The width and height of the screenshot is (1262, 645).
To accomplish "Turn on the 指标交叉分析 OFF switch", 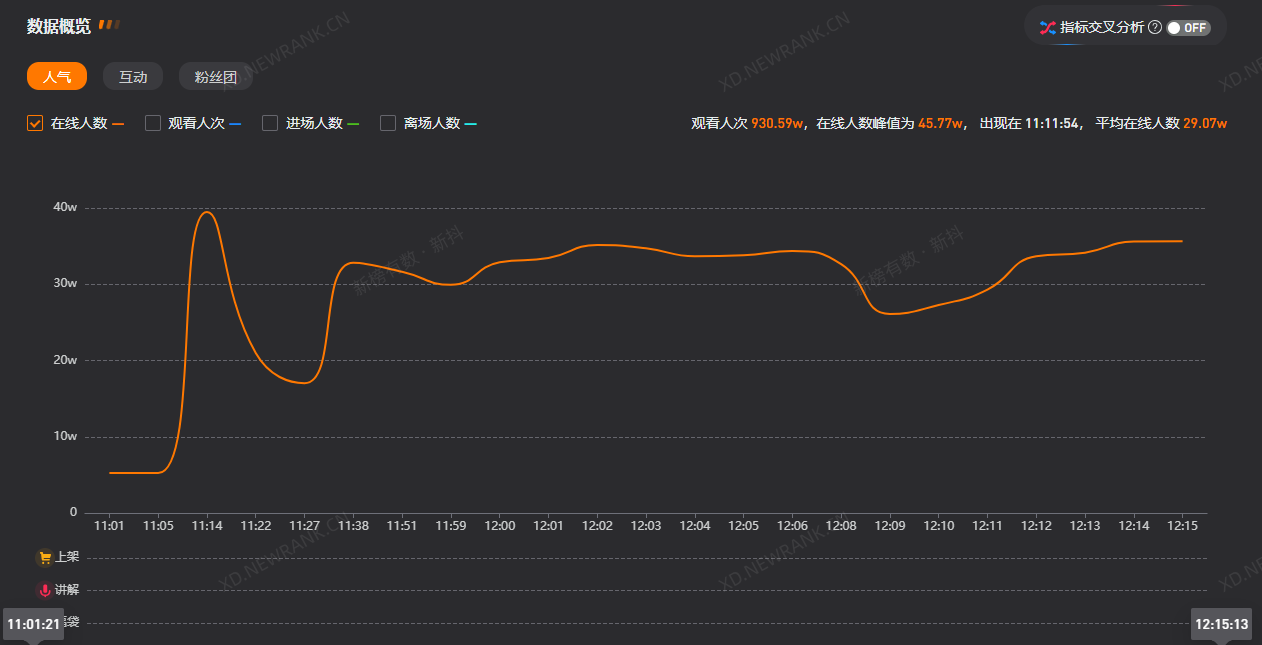I will click(x=1188, y=28).
